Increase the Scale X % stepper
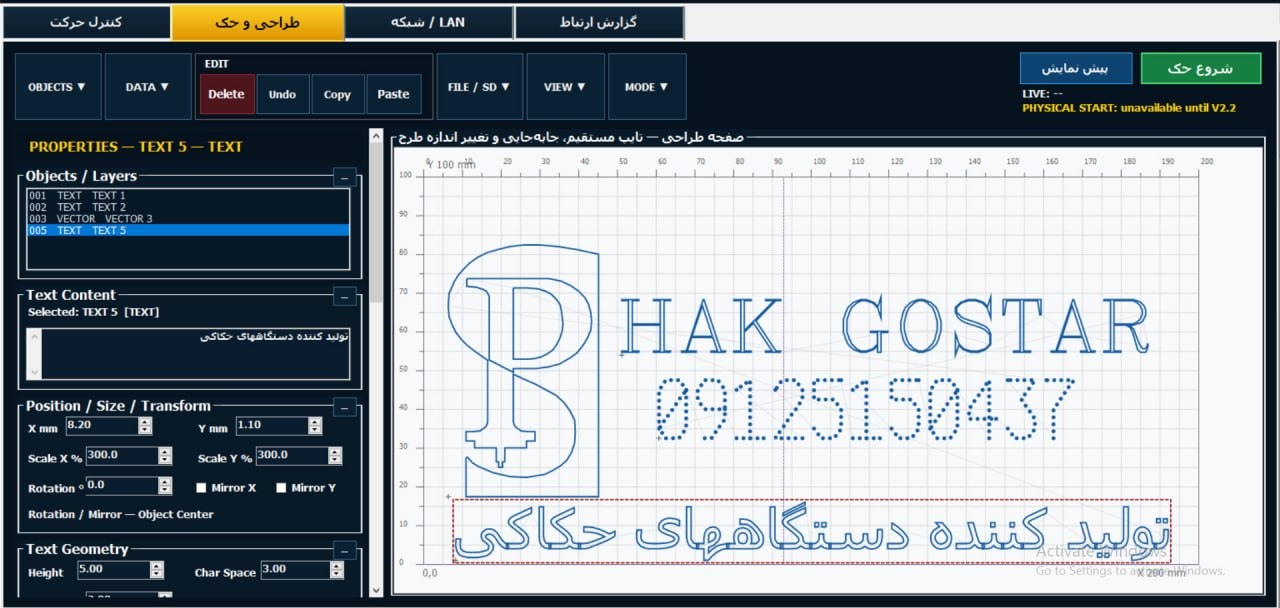This screenshot has width=1280, height=608. point(165,451)
